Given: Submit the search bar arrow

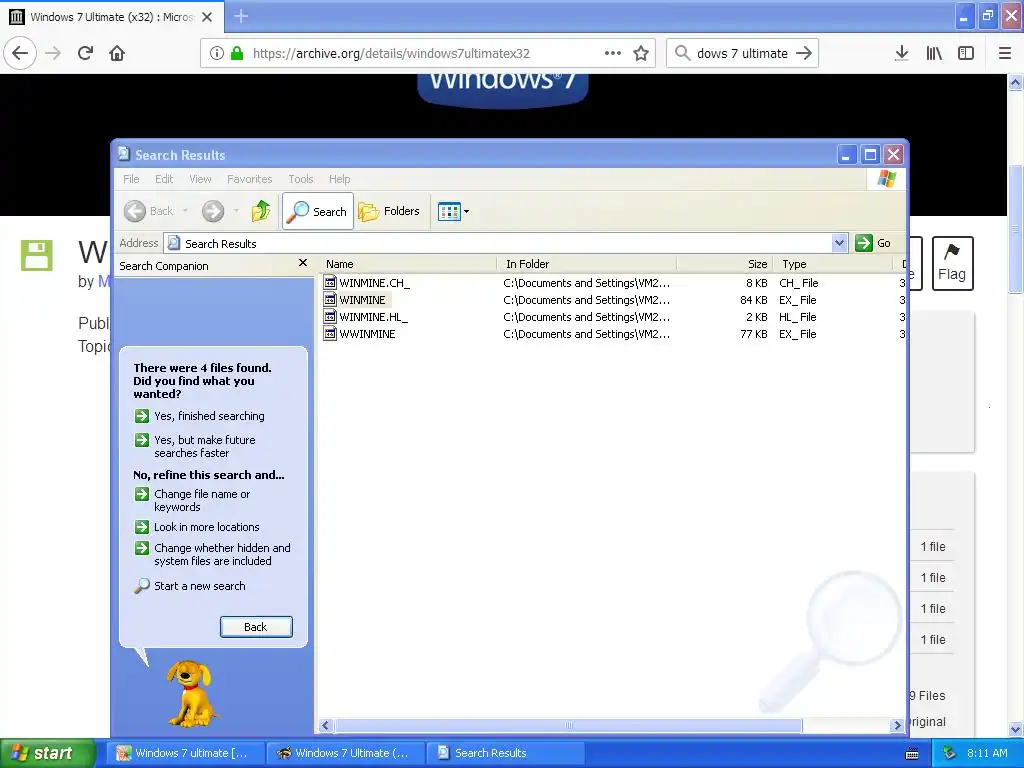Looking at the screenshot, I should pos(804,53).
